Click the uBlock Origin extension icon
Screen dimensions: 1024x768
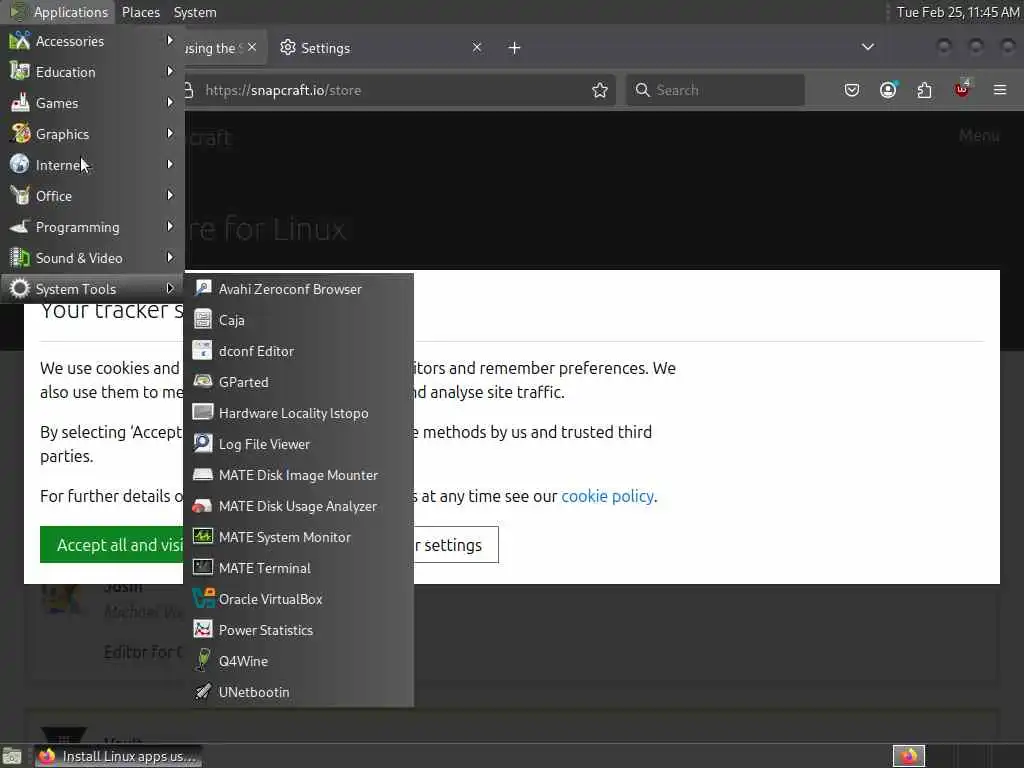pos(962,89)
